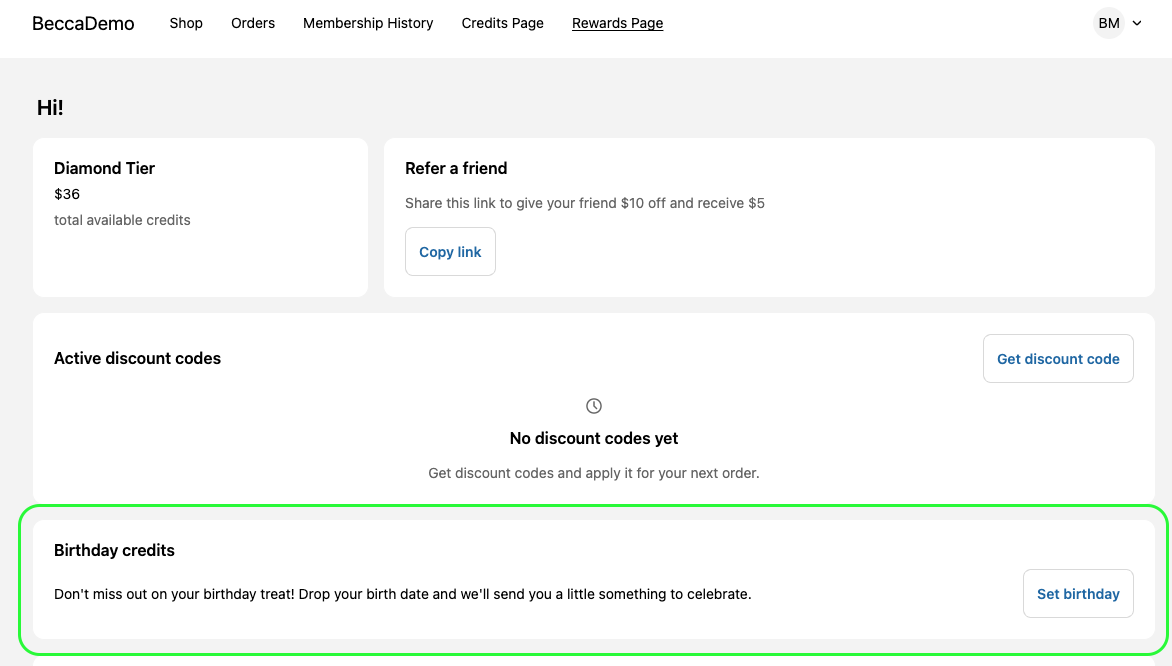Open Membership History in navigation
This screenshot has height=666, width=1172.
tap(368, 23)
